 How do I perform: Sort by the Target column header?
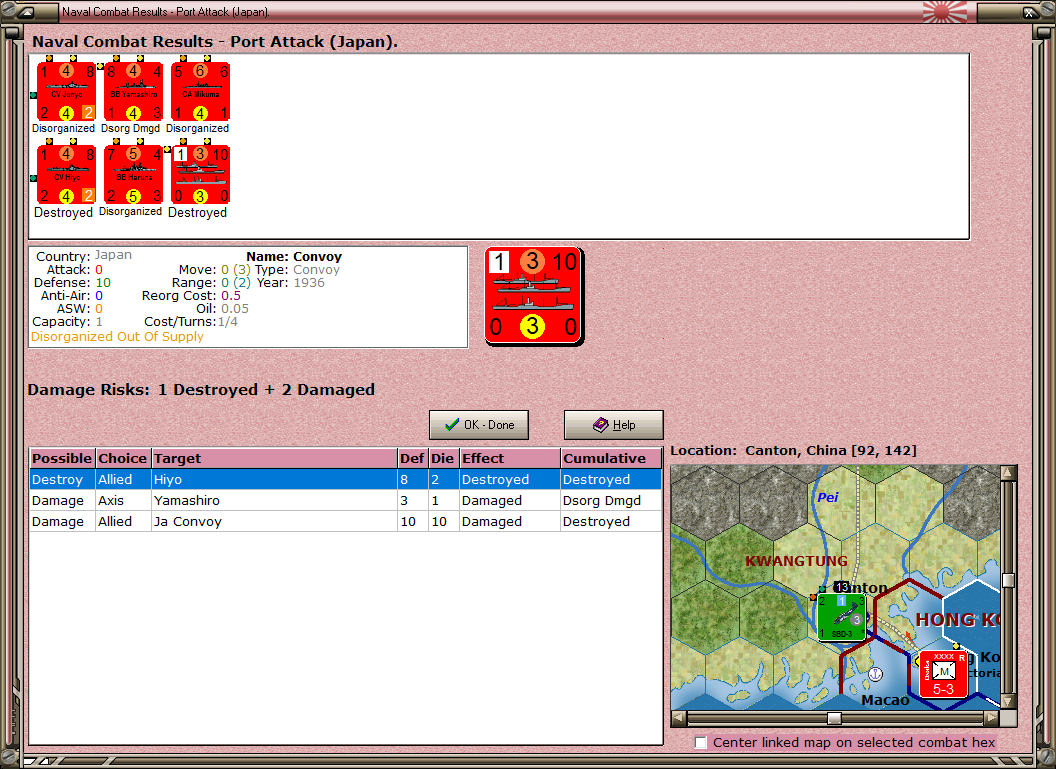(274, 459)
